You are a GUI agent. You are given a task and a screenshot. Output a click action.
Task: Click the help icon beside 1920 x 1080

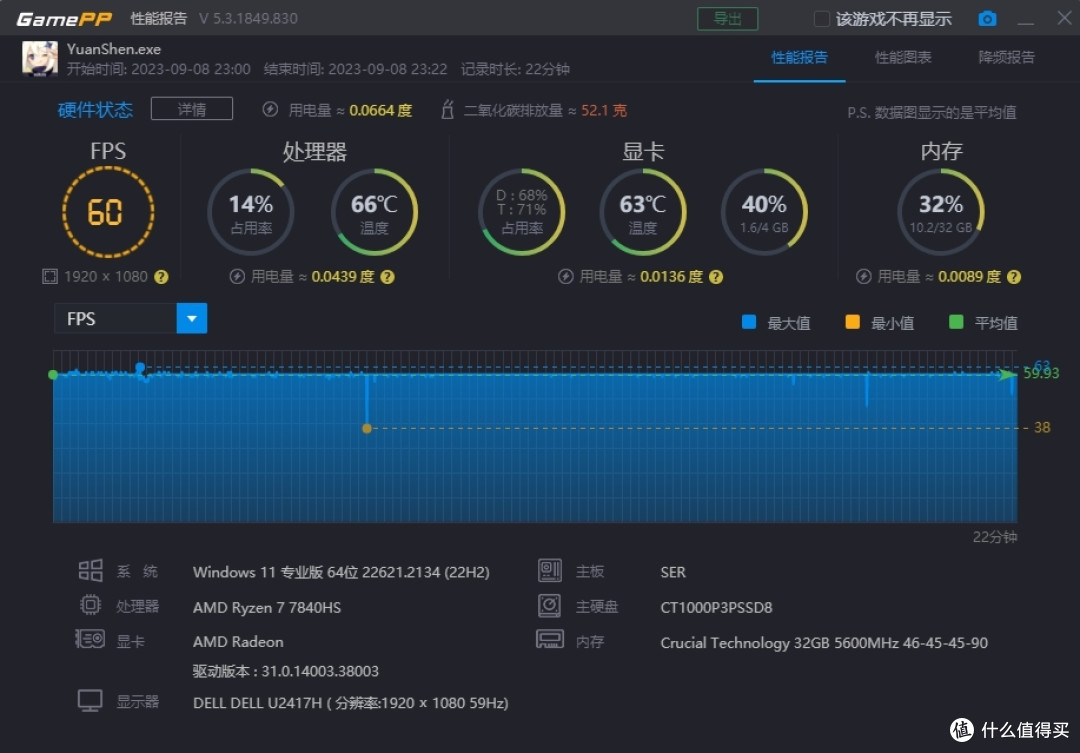161,277
